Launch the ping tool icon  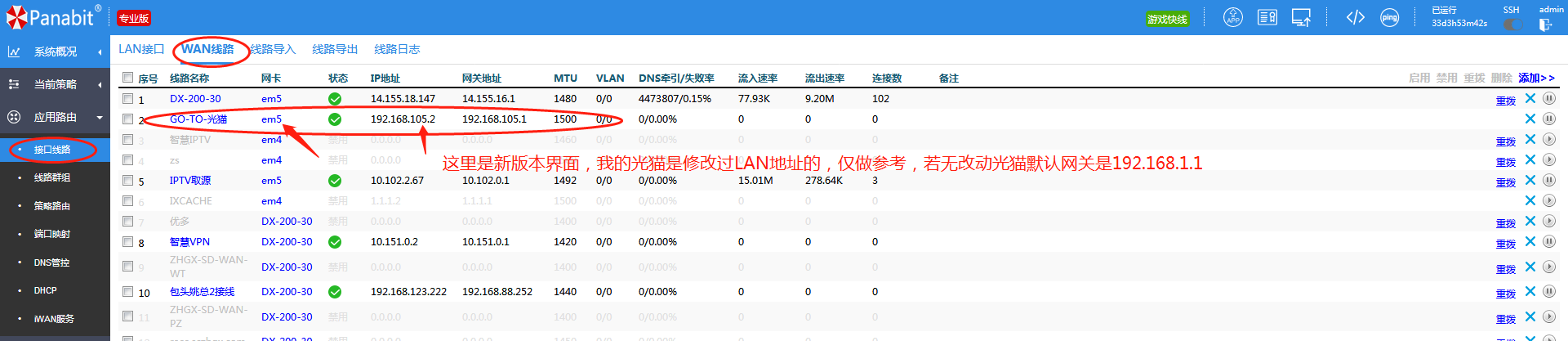[x=1389, y=17]
